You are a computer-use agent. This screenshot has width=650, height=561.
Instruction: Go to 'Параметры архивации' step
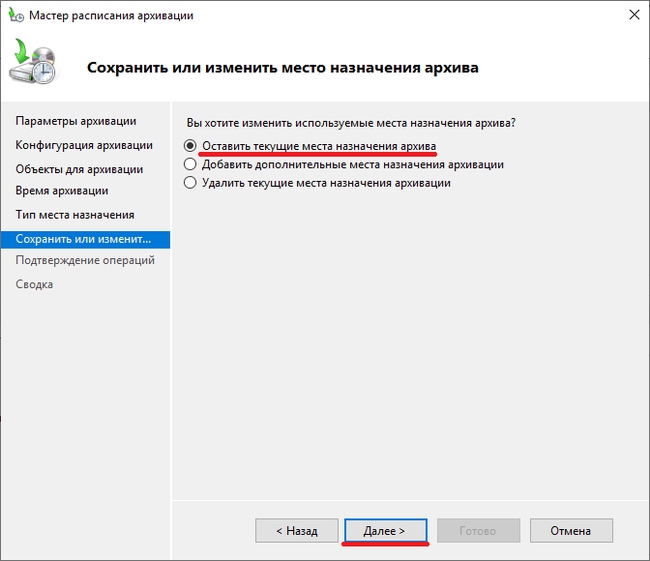pos(76,121)
